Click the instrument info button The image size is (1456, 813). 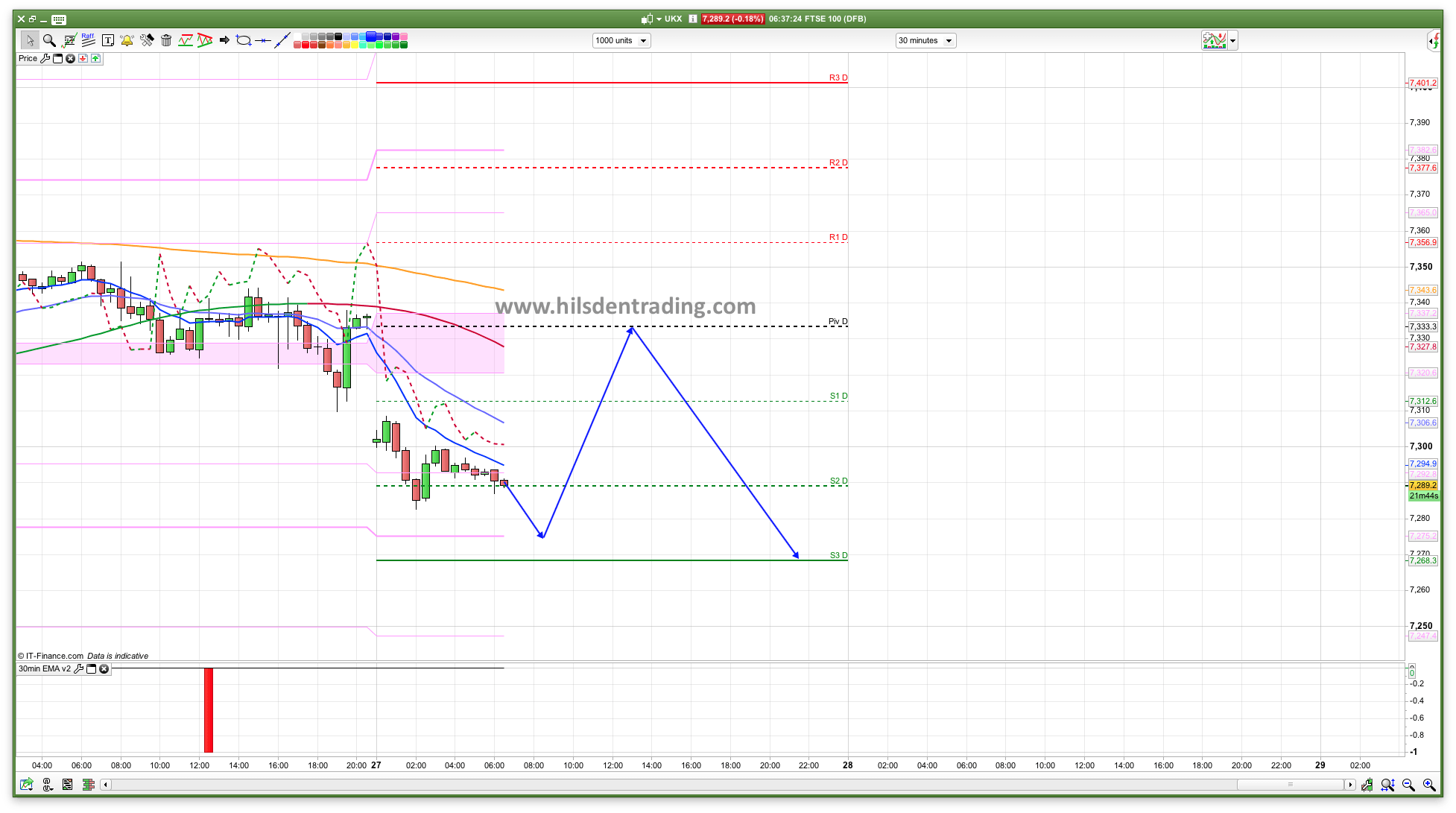(693, 19)
